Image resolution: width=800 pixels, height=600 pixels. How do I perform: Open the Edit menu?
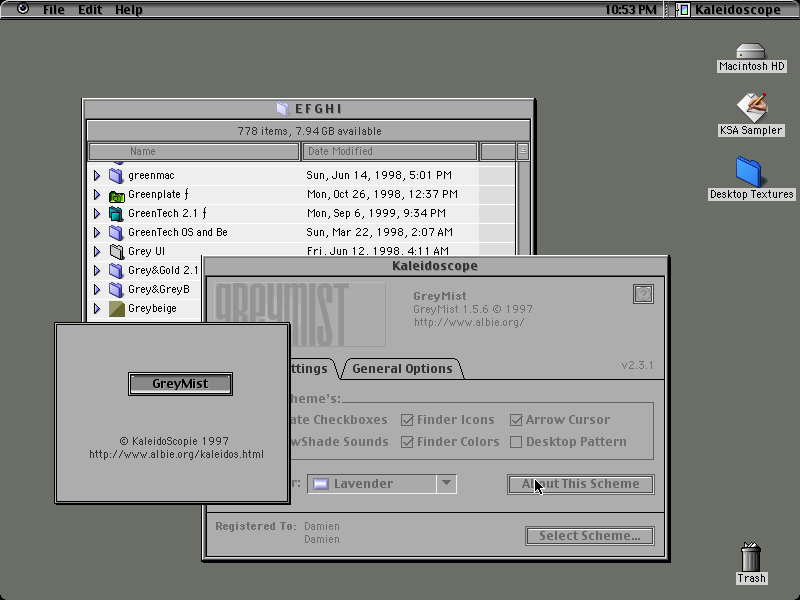point(90,10)
